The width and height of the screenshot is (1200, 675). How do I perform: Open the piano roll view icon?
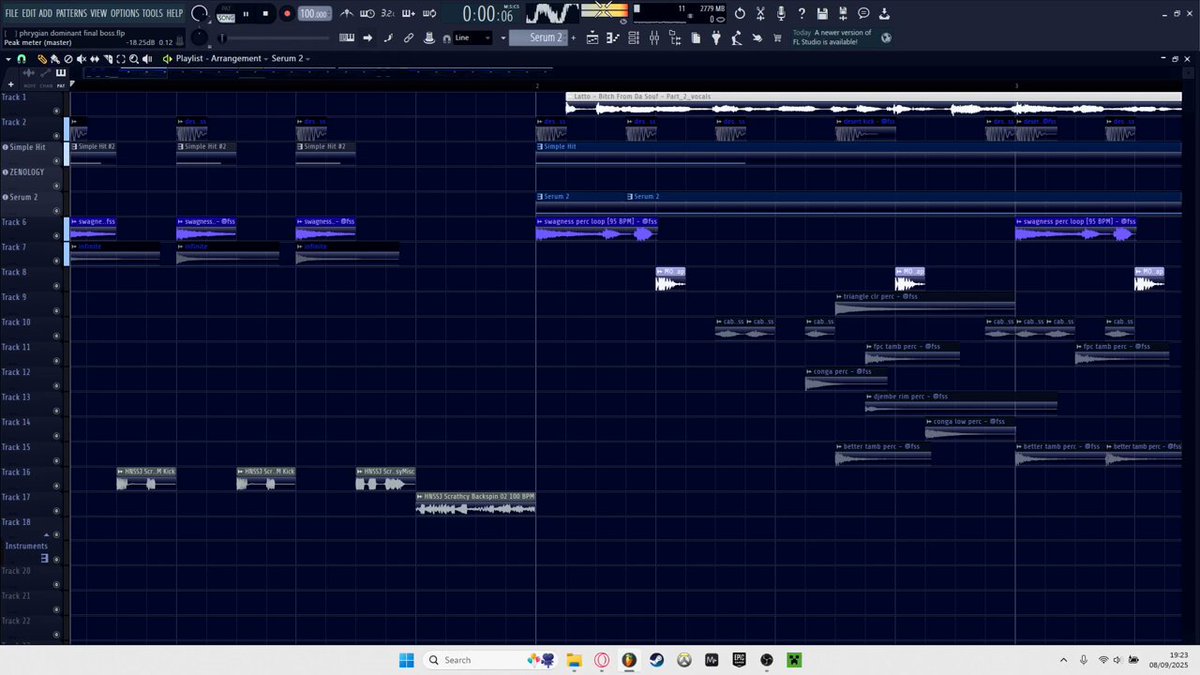(x=614, y=38)
